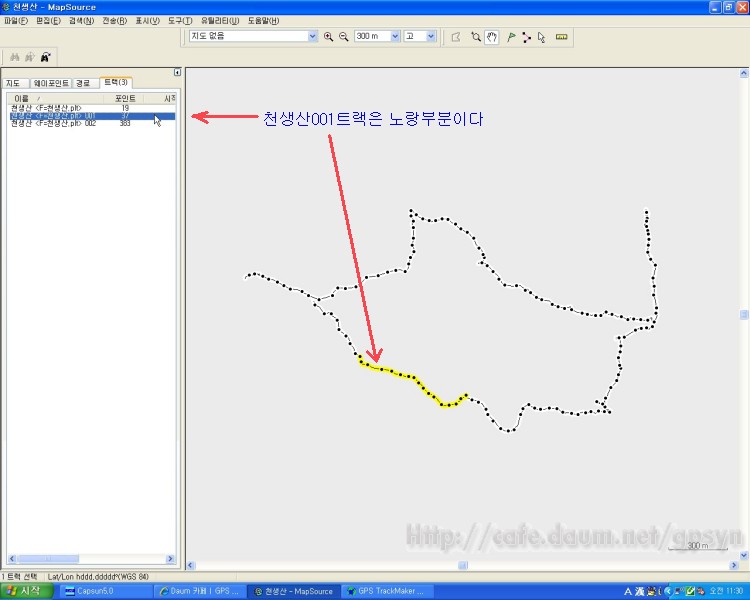Open the 도구(T) menu
Viewport: 750px width, 600px height.
click(180, 21)
